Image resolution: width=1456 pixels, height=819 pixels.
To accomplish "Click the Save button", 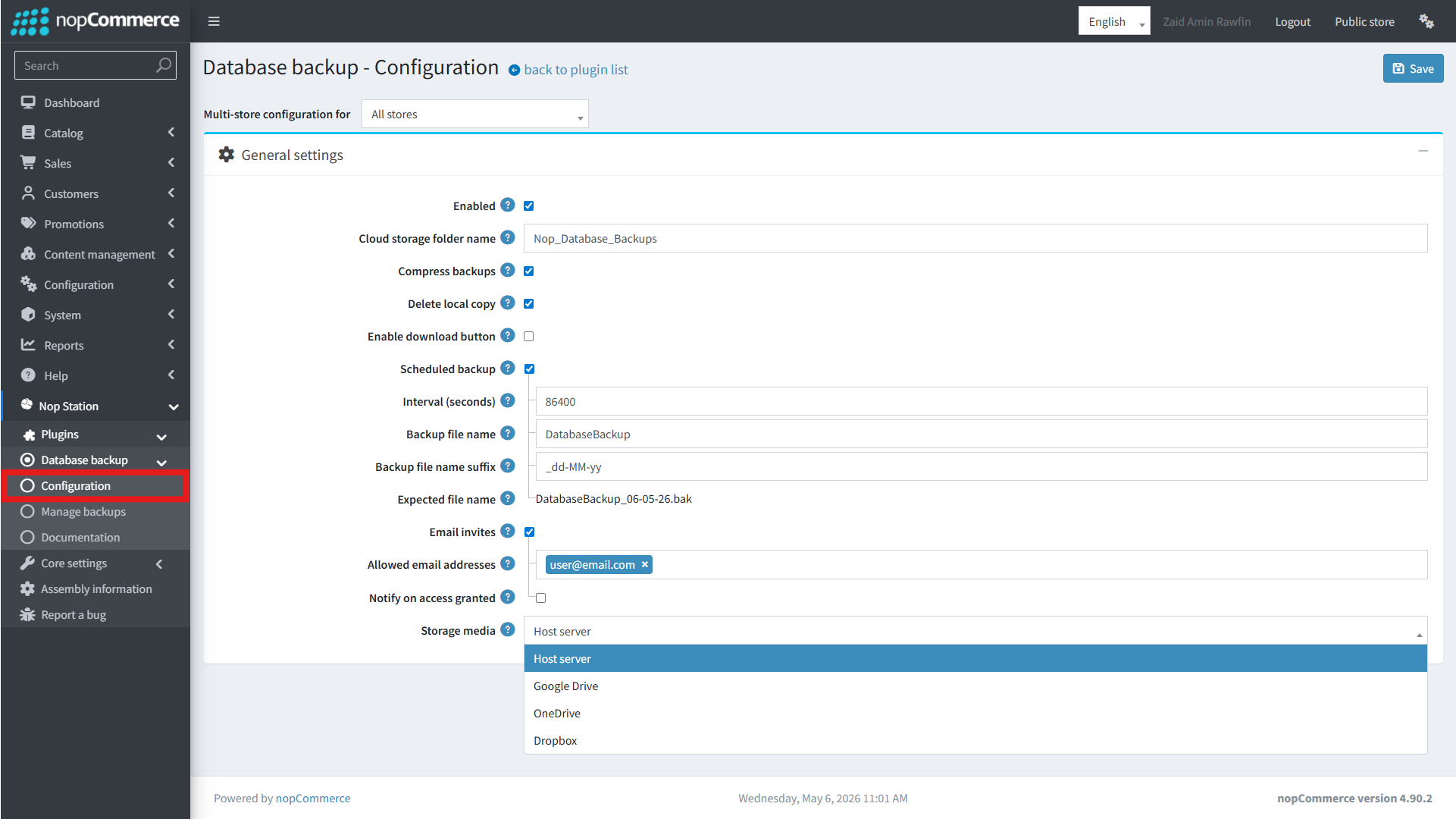I will click(x=1413, y=68).
